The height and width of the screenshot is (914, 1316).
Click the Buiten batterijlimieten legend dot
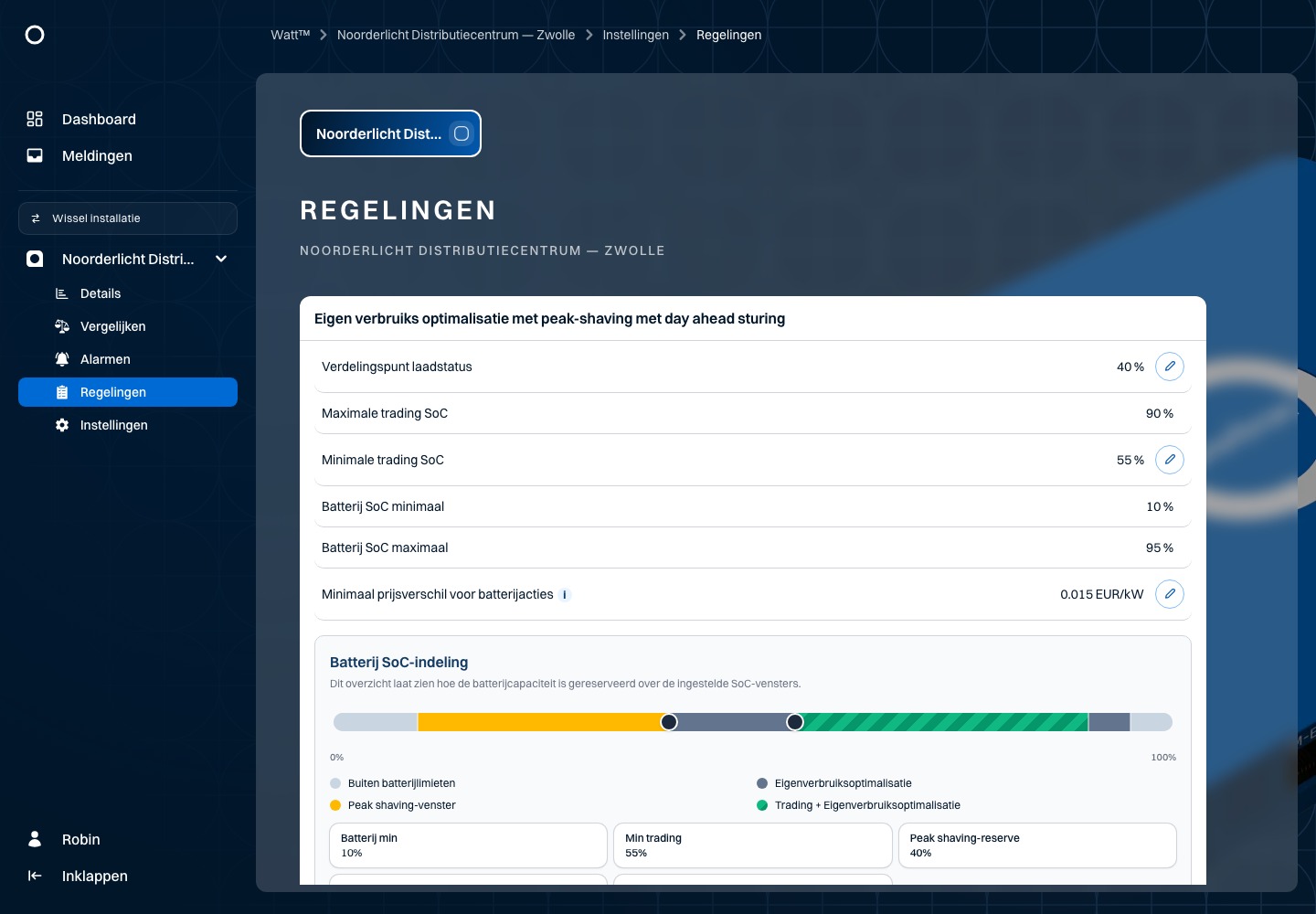(x=335, y=783)
